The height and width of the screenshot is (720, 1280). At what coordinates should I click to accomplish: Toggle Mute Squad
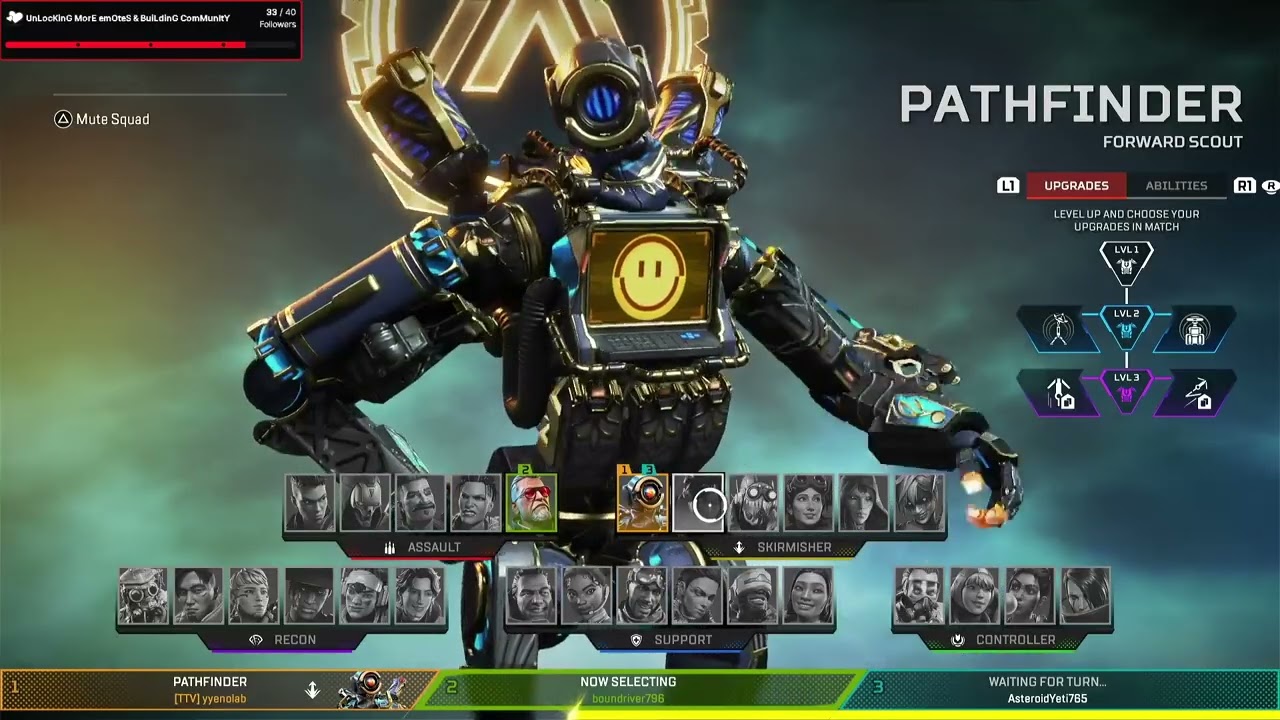tap(102, 119)
